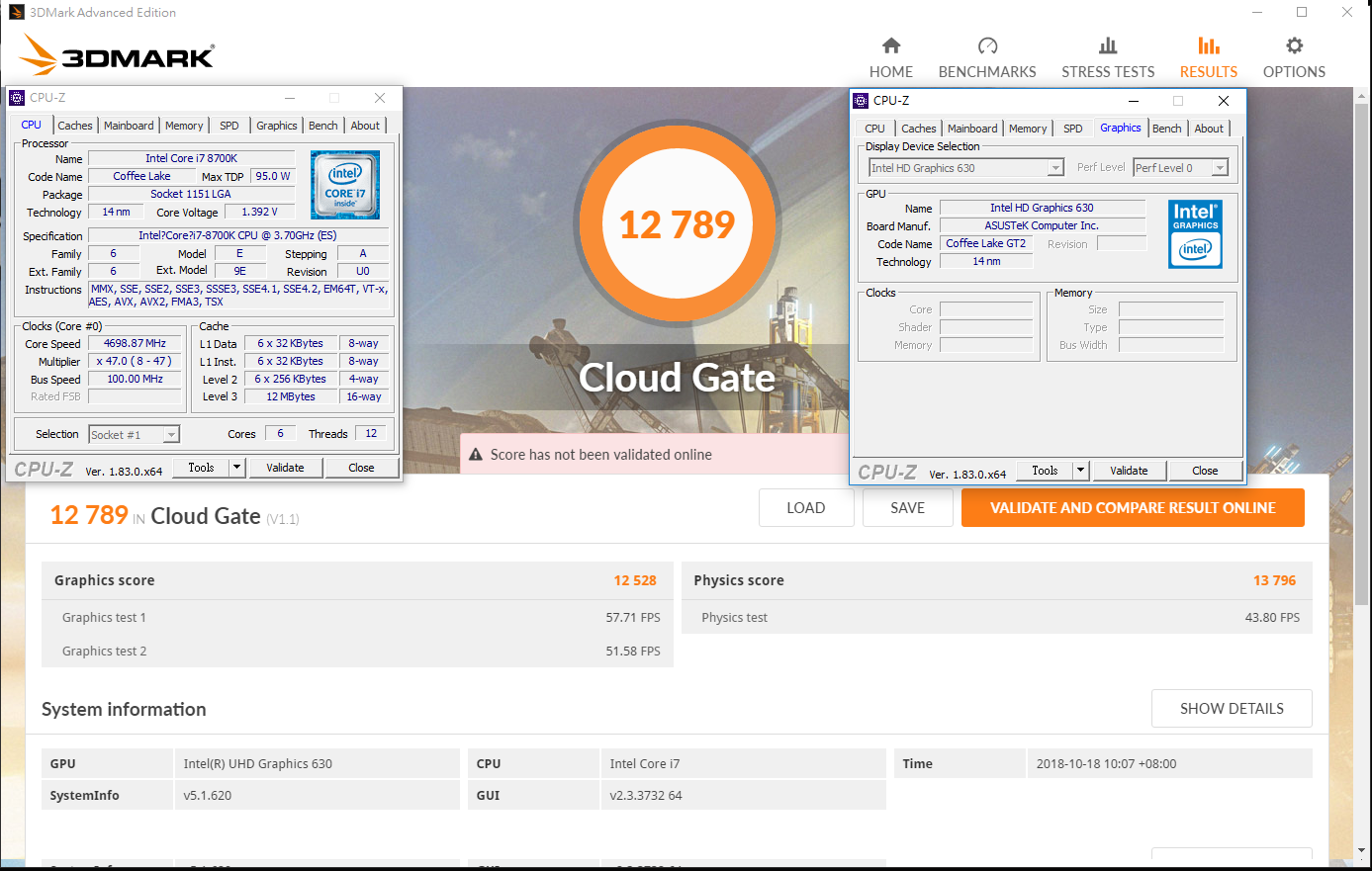This screenshot has width=1372, height=871.
Task: Click the LOAD button
Action: (x=805, y=508)
